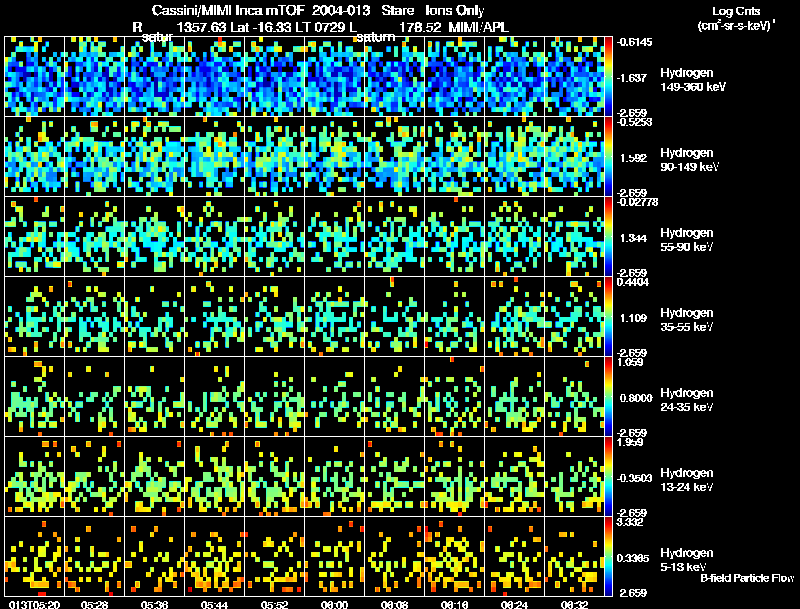Click the color bar beside the 55-90 keV row
Screen dimensions: 800x609
[x=608, y=237]
